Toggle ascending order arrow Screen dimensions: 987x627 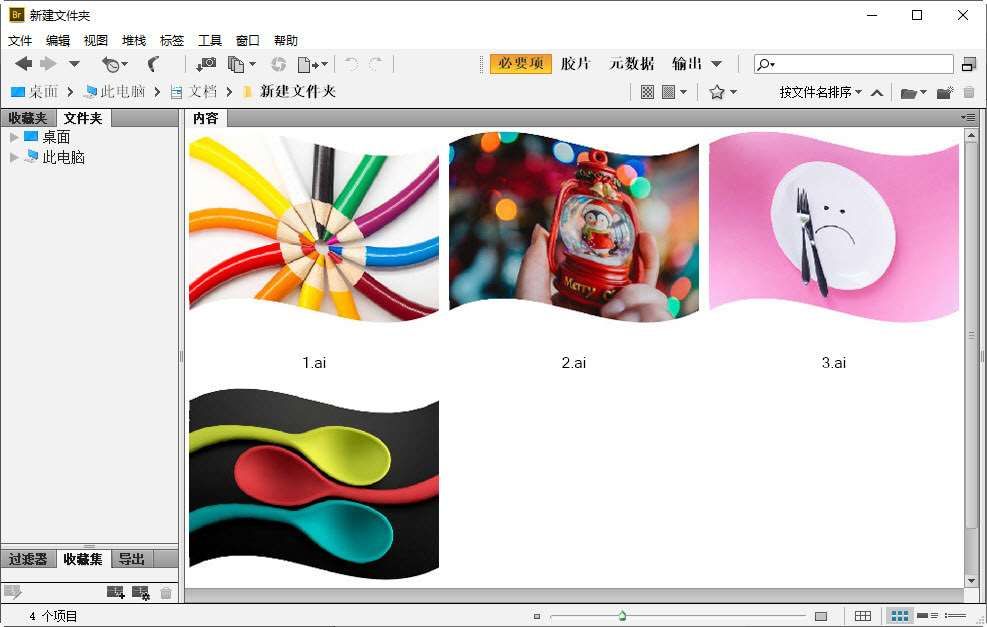tap(877, 93)
